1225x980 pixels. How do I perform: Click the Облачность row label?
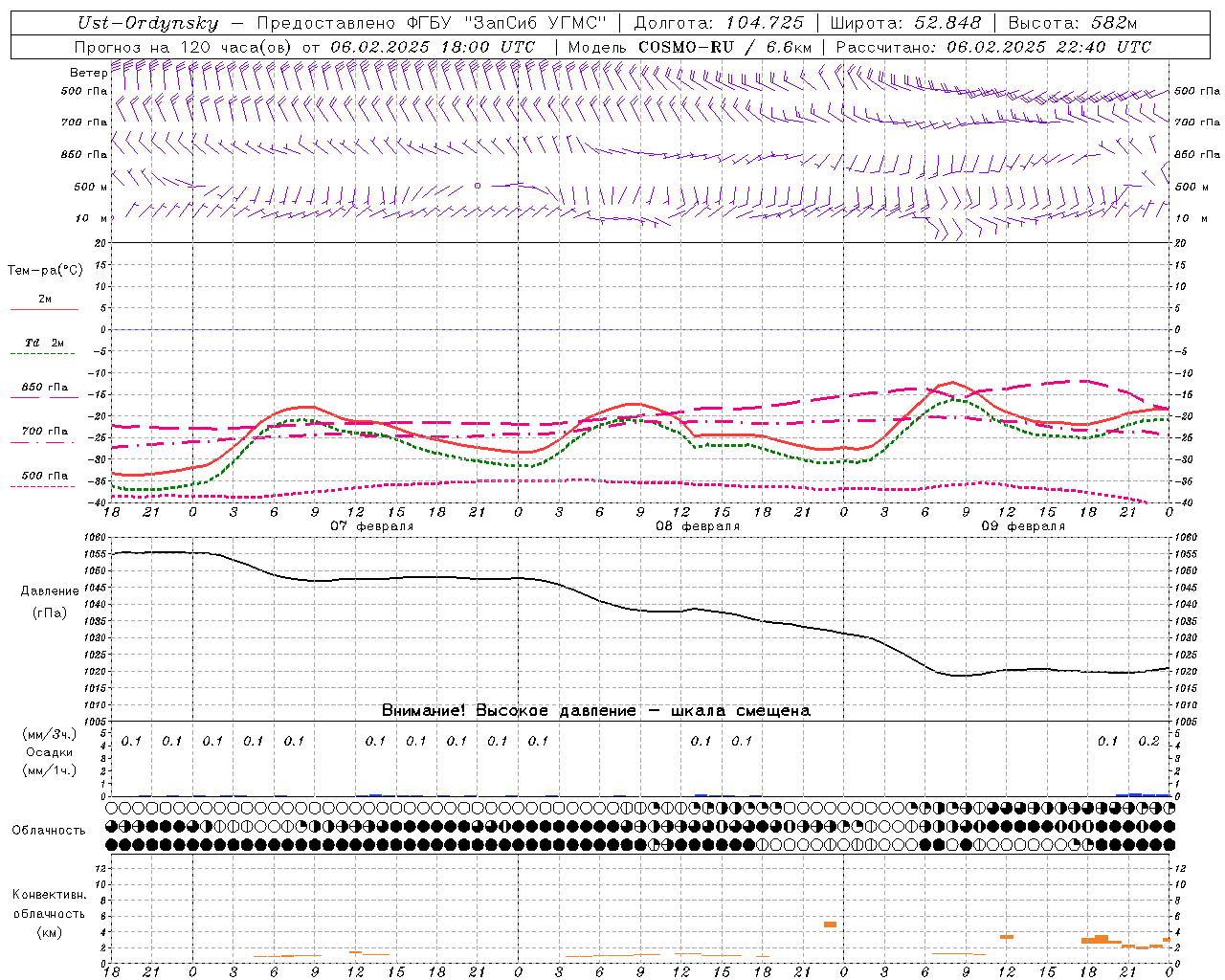pos(49,831)
